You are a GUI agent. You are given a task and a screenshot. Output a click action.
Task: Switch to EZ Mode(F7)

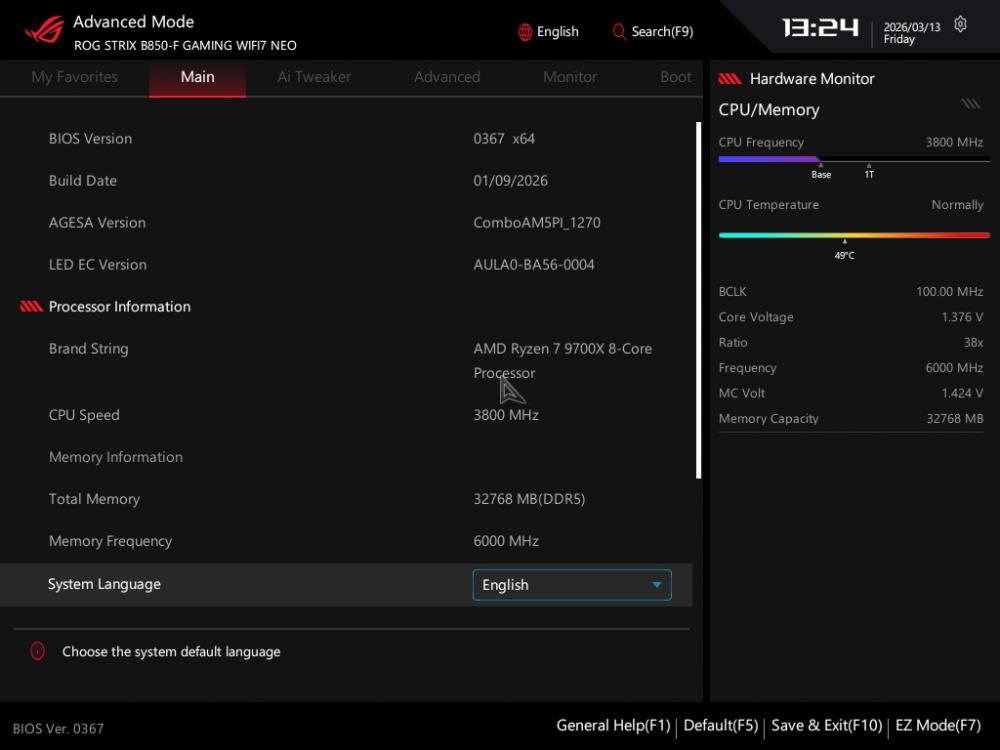(937, 726)
